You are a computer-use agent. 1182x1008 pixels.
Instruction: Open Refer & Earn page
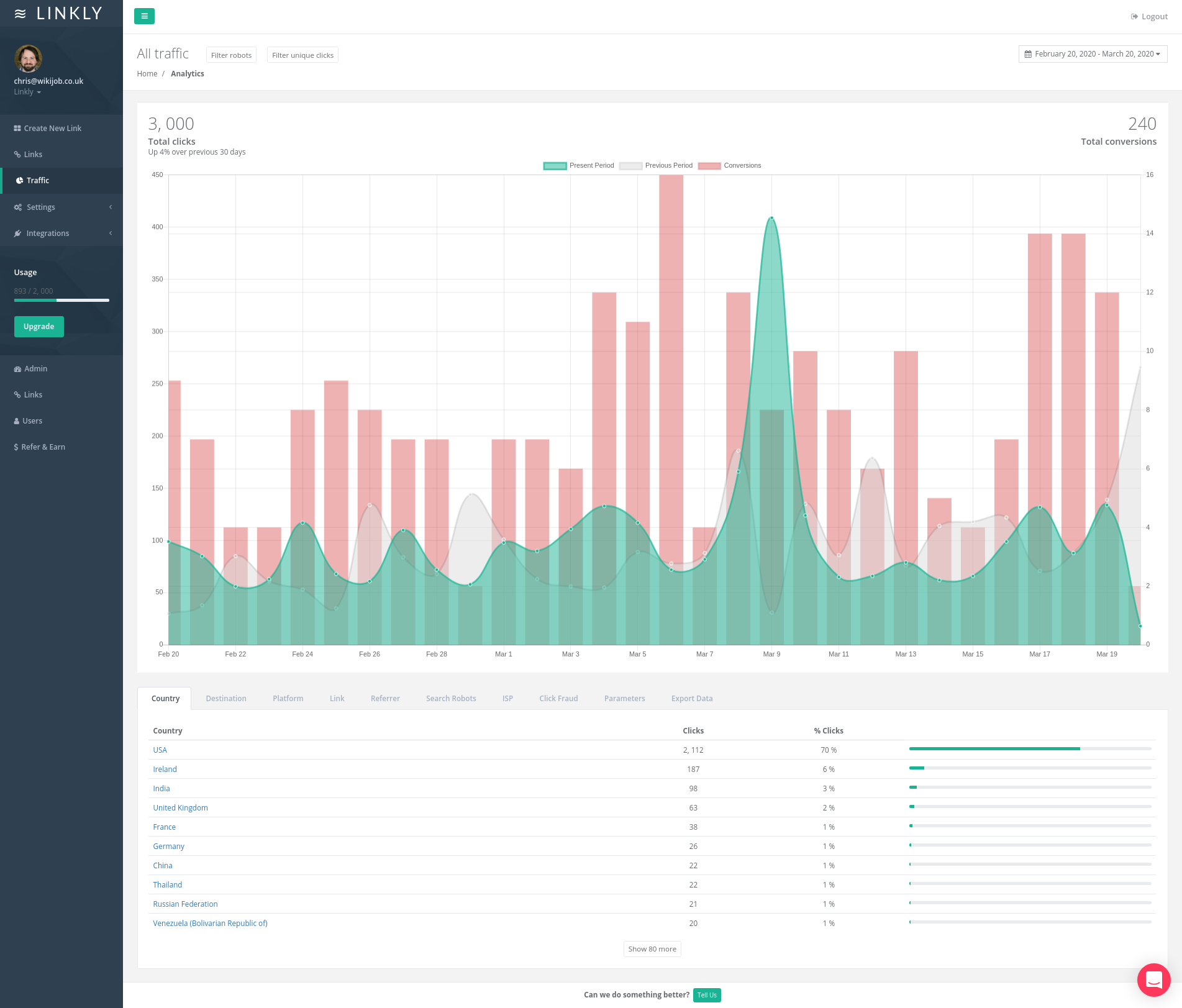tap(43, 447)
